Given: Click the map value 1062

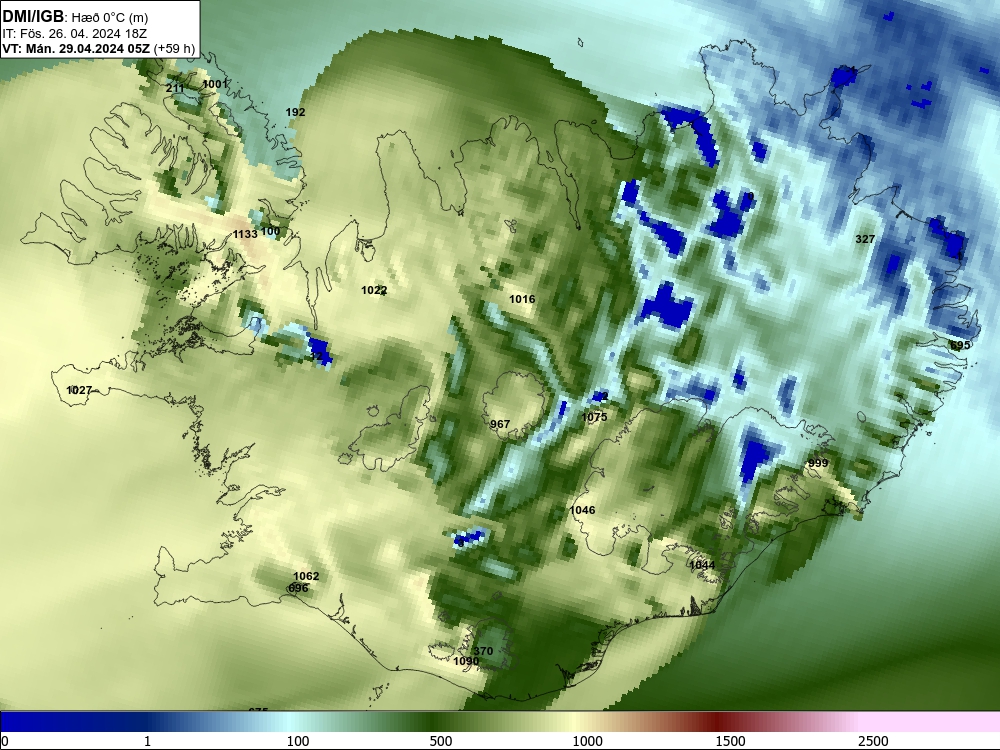Looking at the screenshot, I should (x=305, y=576).
